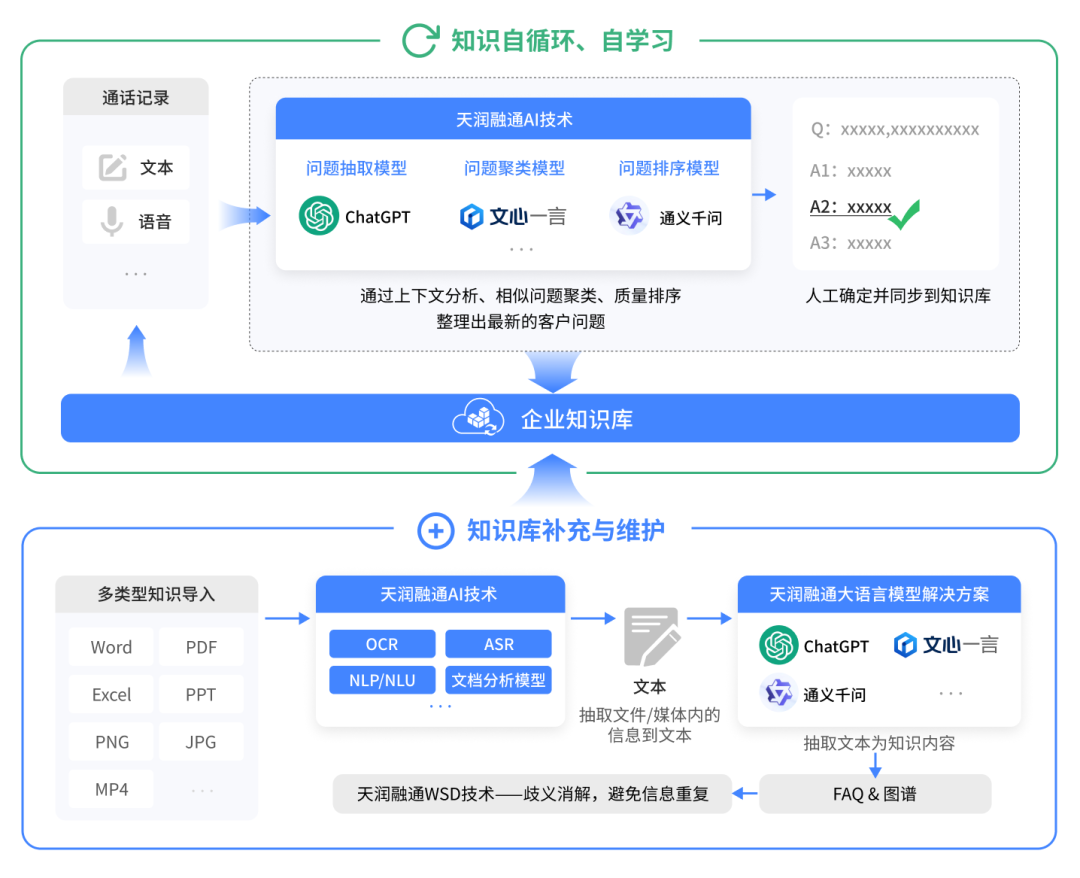Click the cloud icon on 企业知识库 bar
Image resolution: width=1080 pixels, height=878 pixels.
478,418
